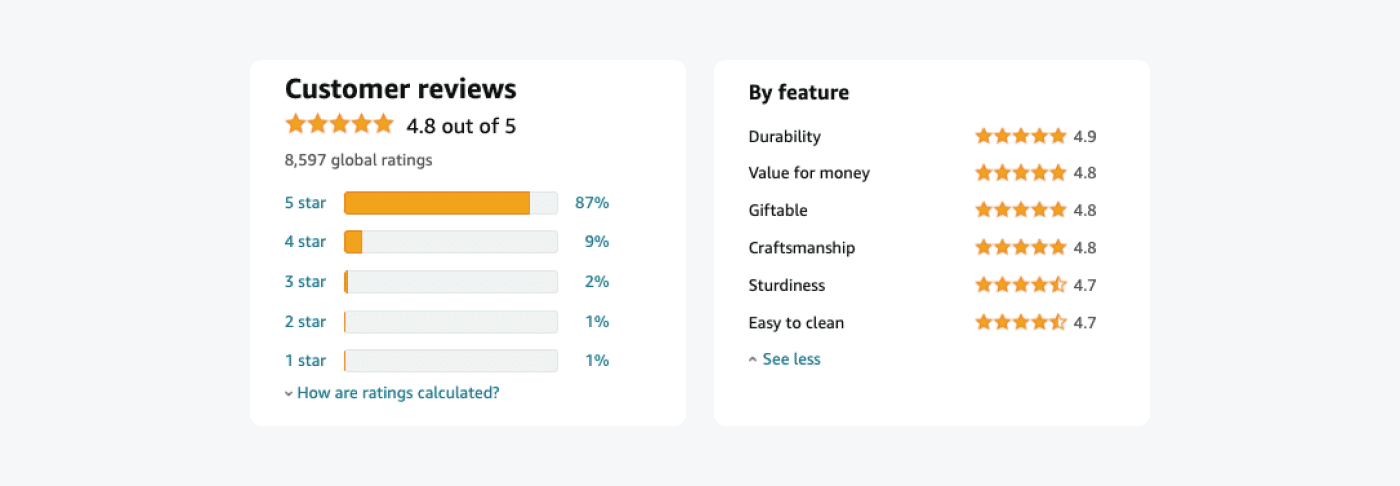Select the 3 star reviews link
1400x486 pixels.
305,282
